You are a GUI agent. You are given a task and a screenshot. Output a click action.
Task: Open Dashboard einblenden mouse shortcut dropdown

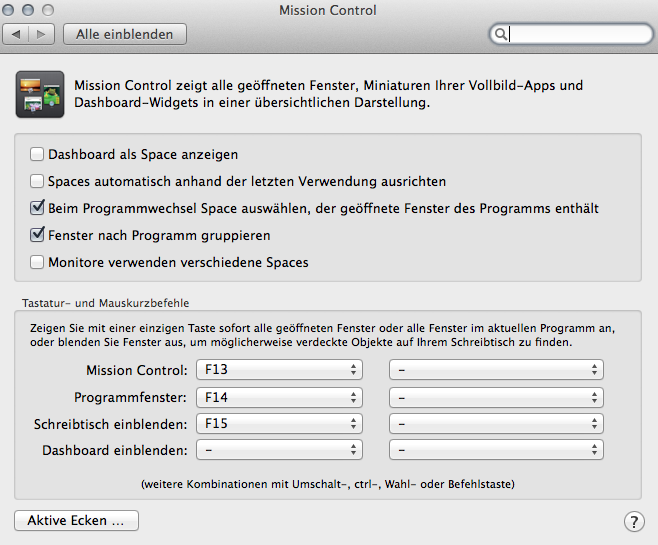(496, 450)
